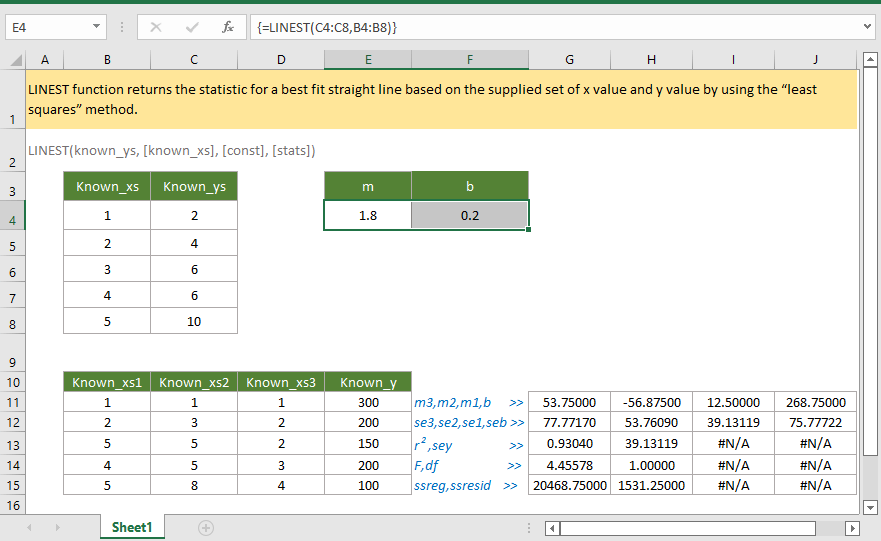Select the cell showing b value 0.2
This screenshot has width=881, height=541.
pos(469,215)
